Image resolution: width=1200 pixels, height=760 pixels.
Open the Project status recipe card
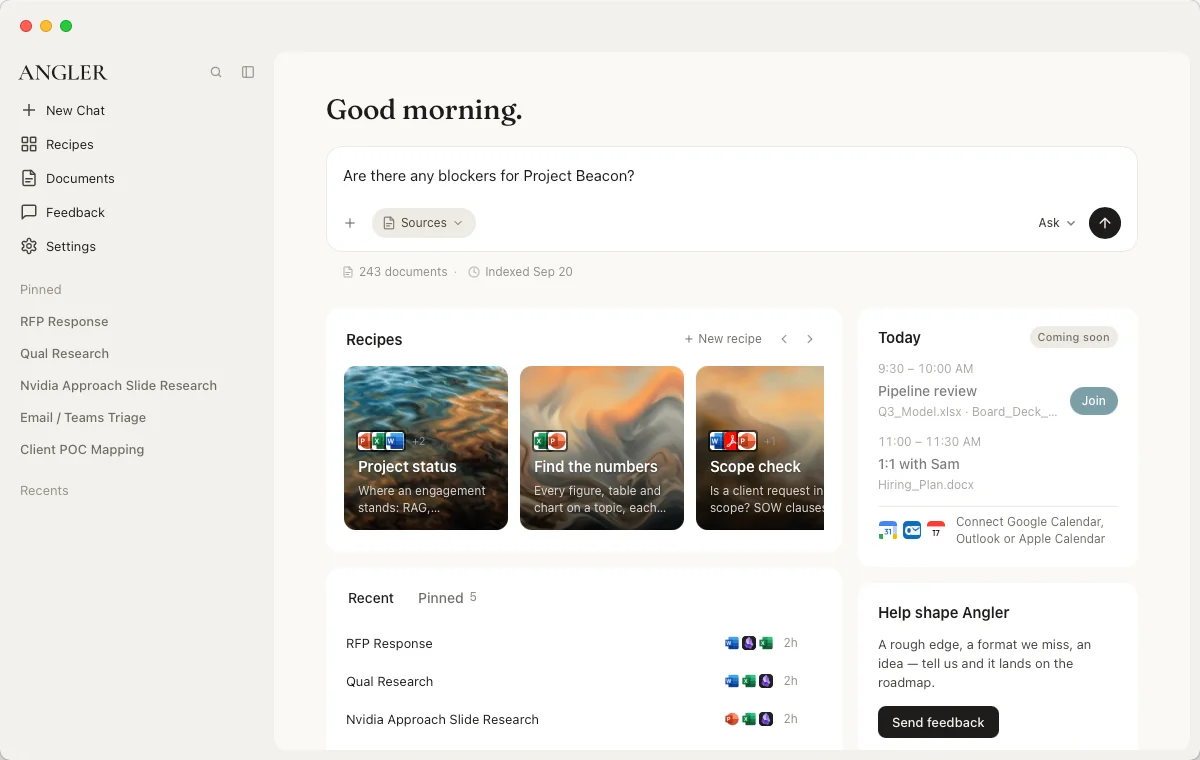tap(426, 448)
